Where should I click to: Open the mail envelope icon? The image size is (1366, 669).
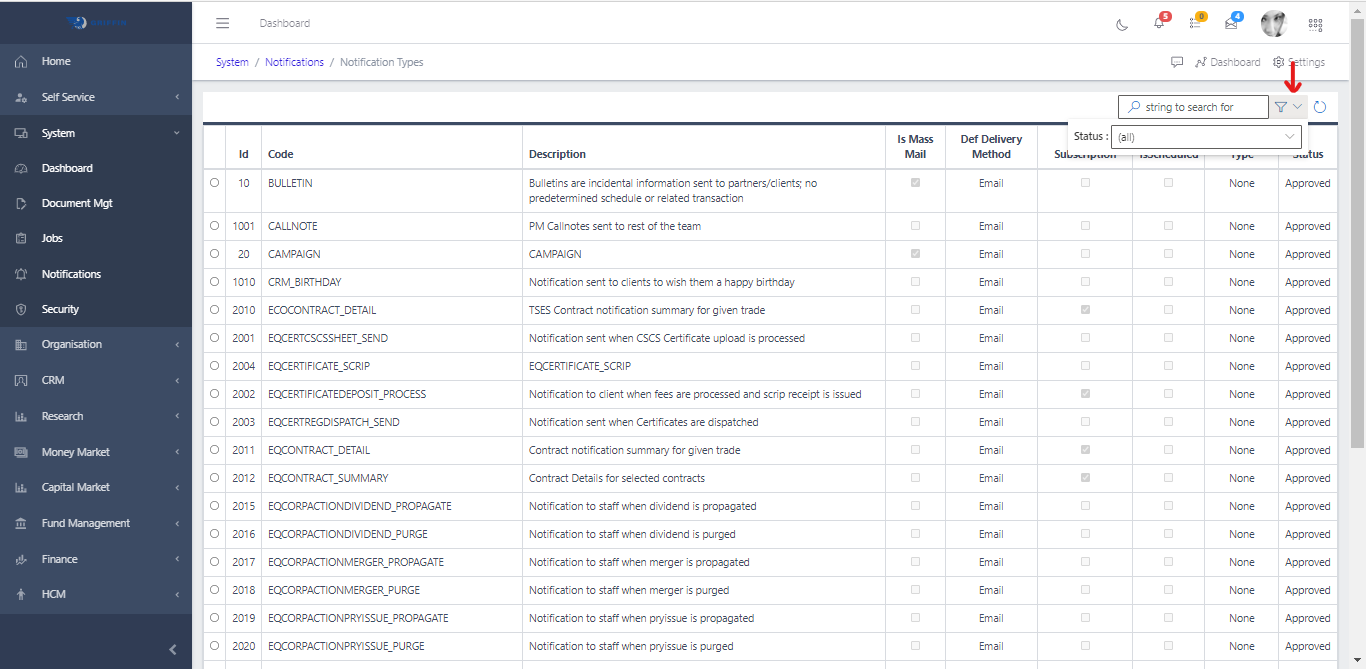coord(1231,24)
